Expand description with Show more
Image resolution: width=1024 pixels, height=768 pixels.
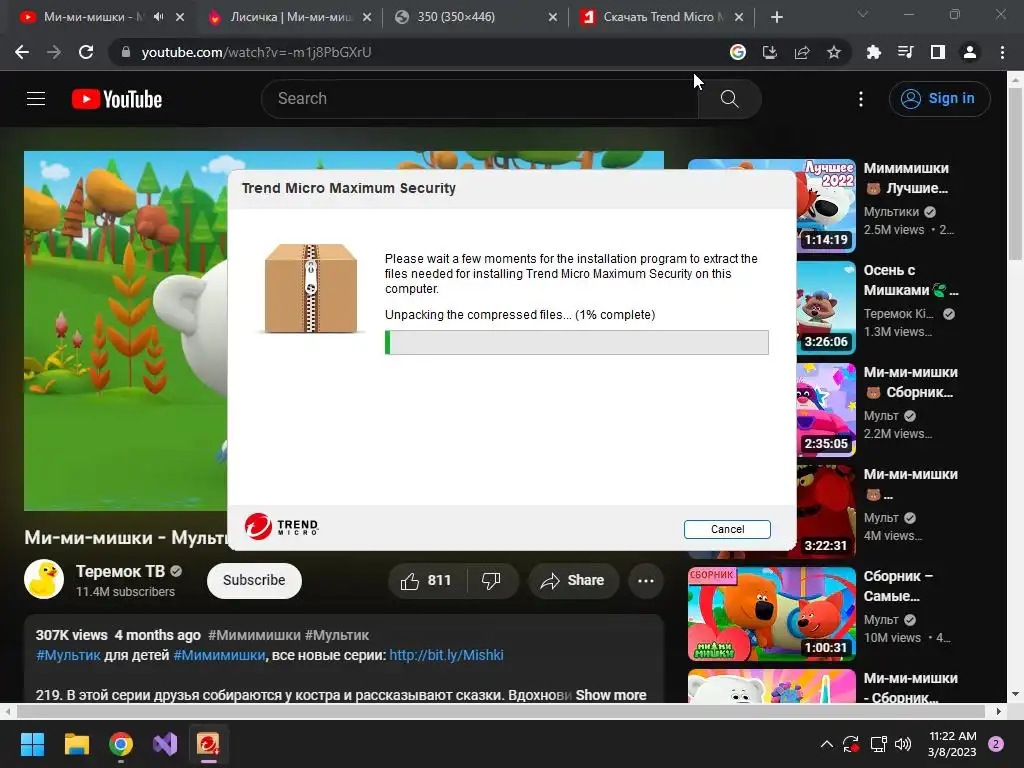pos(611,695)
